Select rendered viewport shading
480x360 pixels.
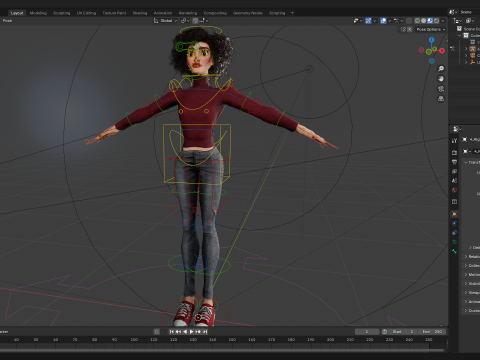[436, 21]
